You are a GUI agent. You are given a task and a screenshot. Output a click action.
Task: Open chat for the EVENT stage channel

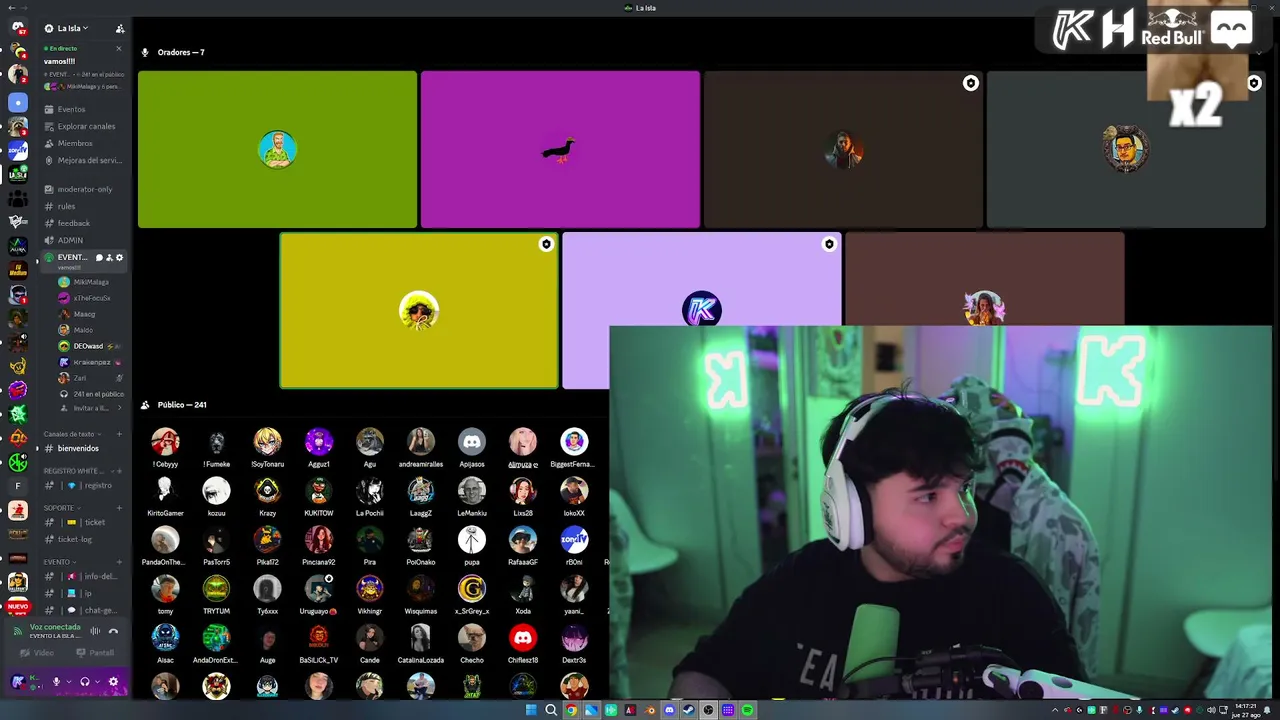99,258
